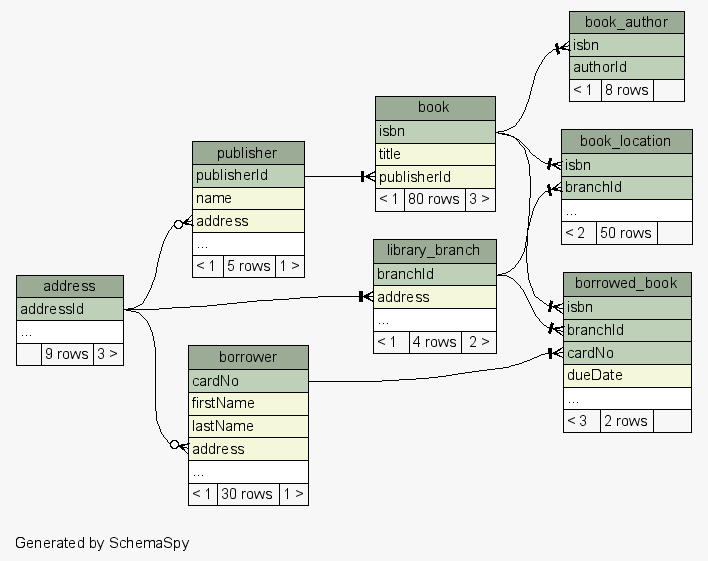This screenshot has width=708, height=561.
Task: Select the dueDate column in borrowed_book
Action: [626, 375]
